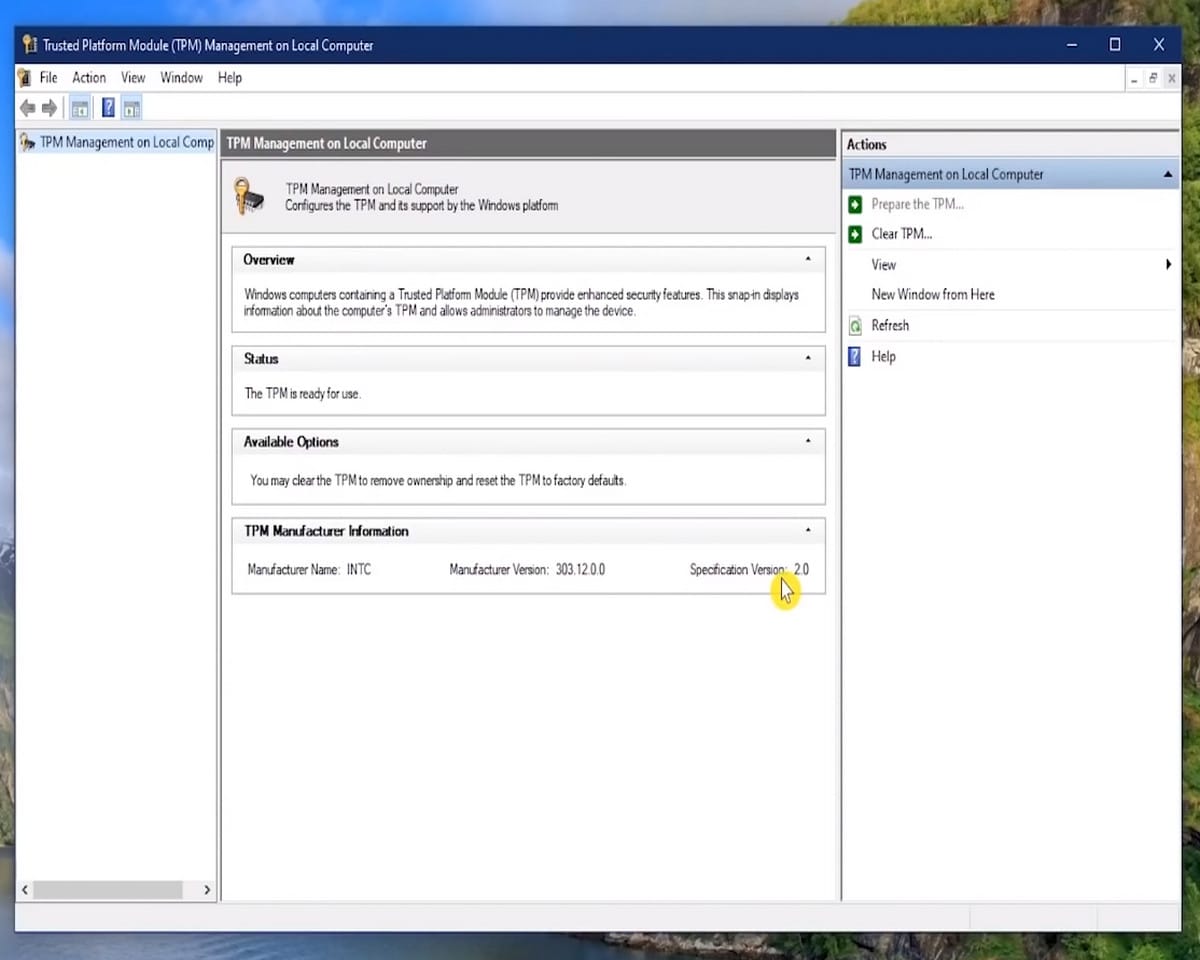Viewport: 1200px width, 960px height.
Task: Click the 'You may clear the TPM' text
Action: [x=438, y=481]
